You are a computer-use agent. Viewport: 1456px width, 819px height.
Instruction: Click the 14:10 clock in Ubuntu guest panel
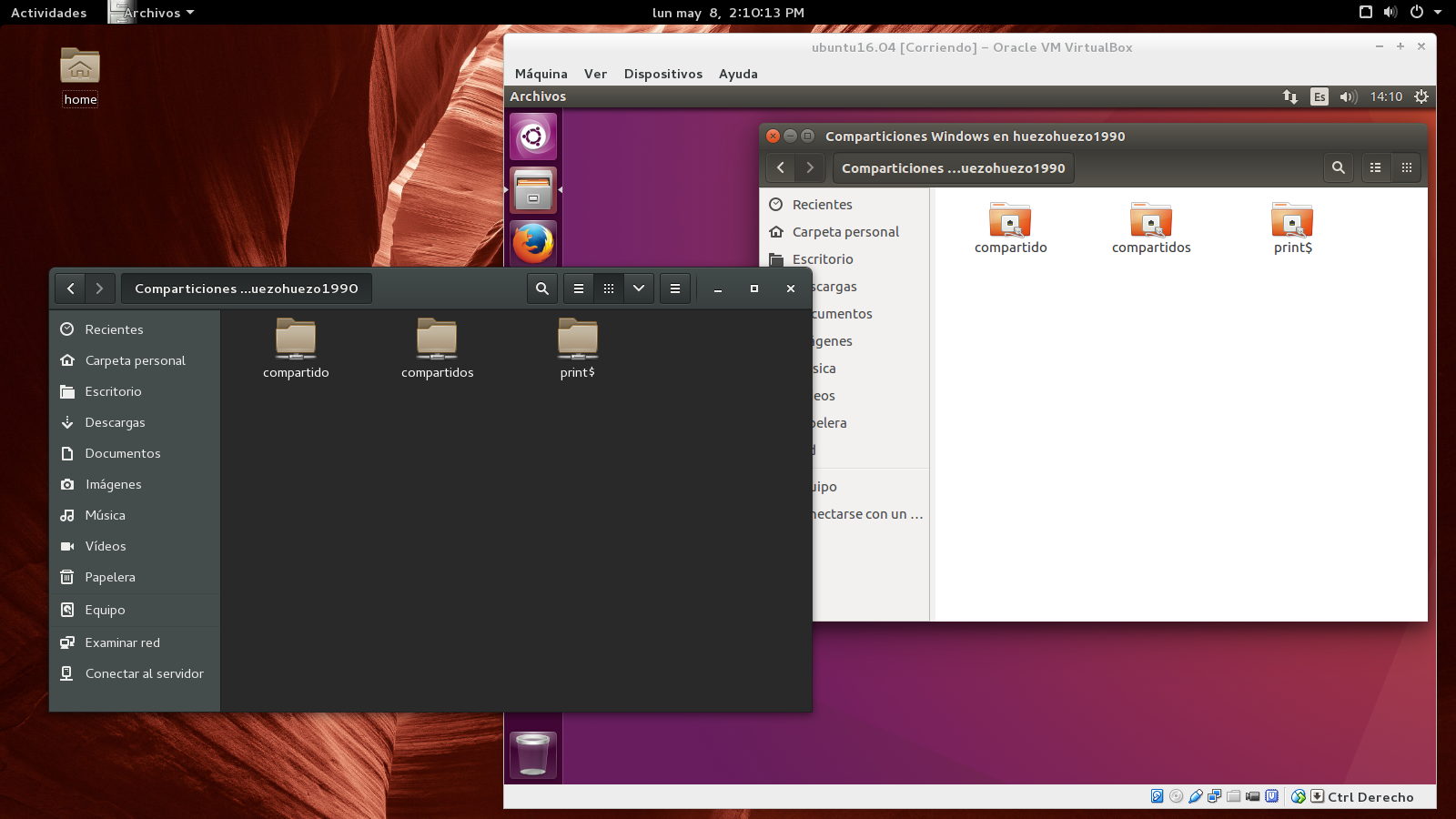(x=1386, y=96)
